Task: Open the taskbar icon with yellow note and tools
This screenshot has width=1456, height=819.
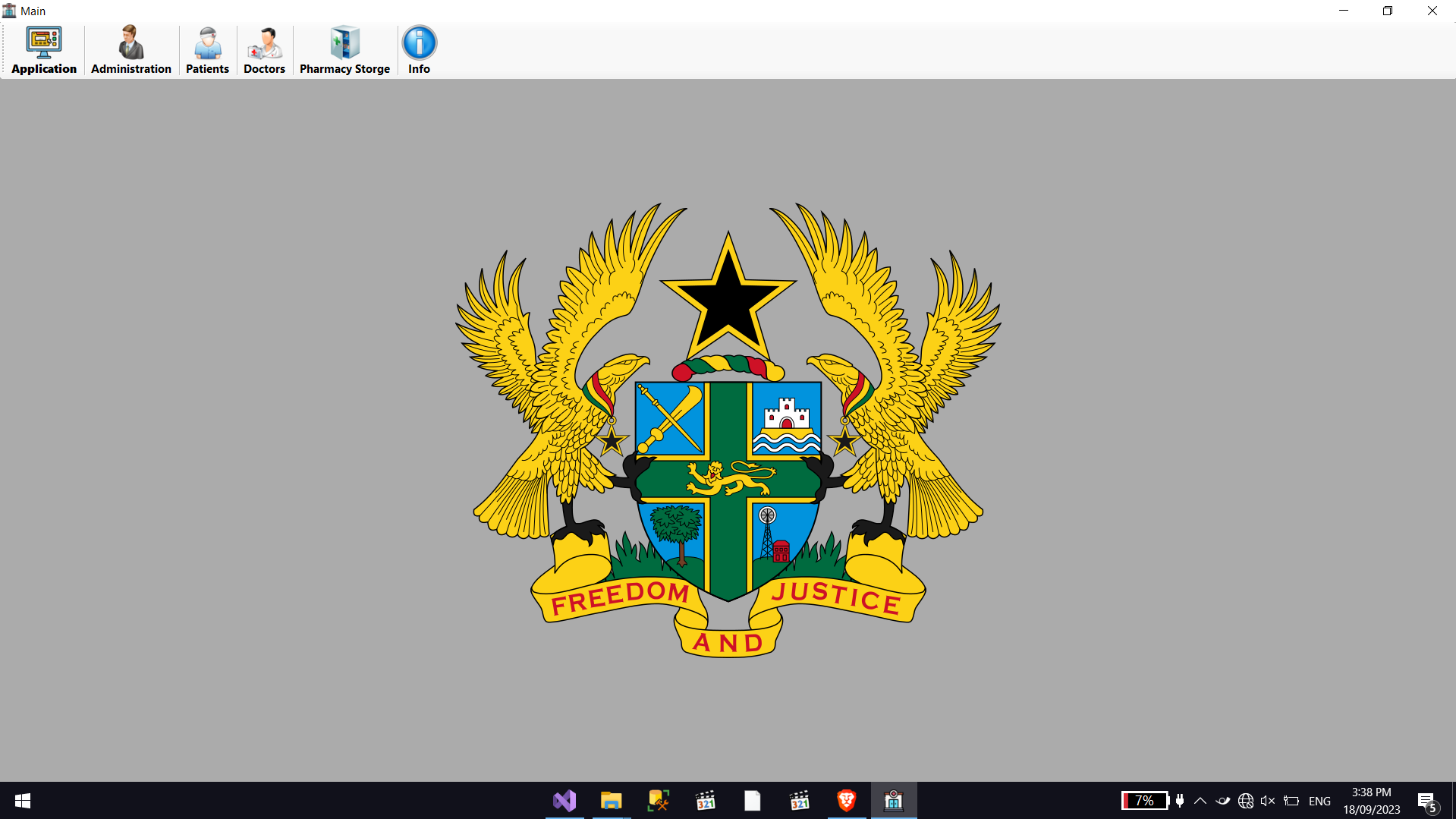Action: (659, 801)
